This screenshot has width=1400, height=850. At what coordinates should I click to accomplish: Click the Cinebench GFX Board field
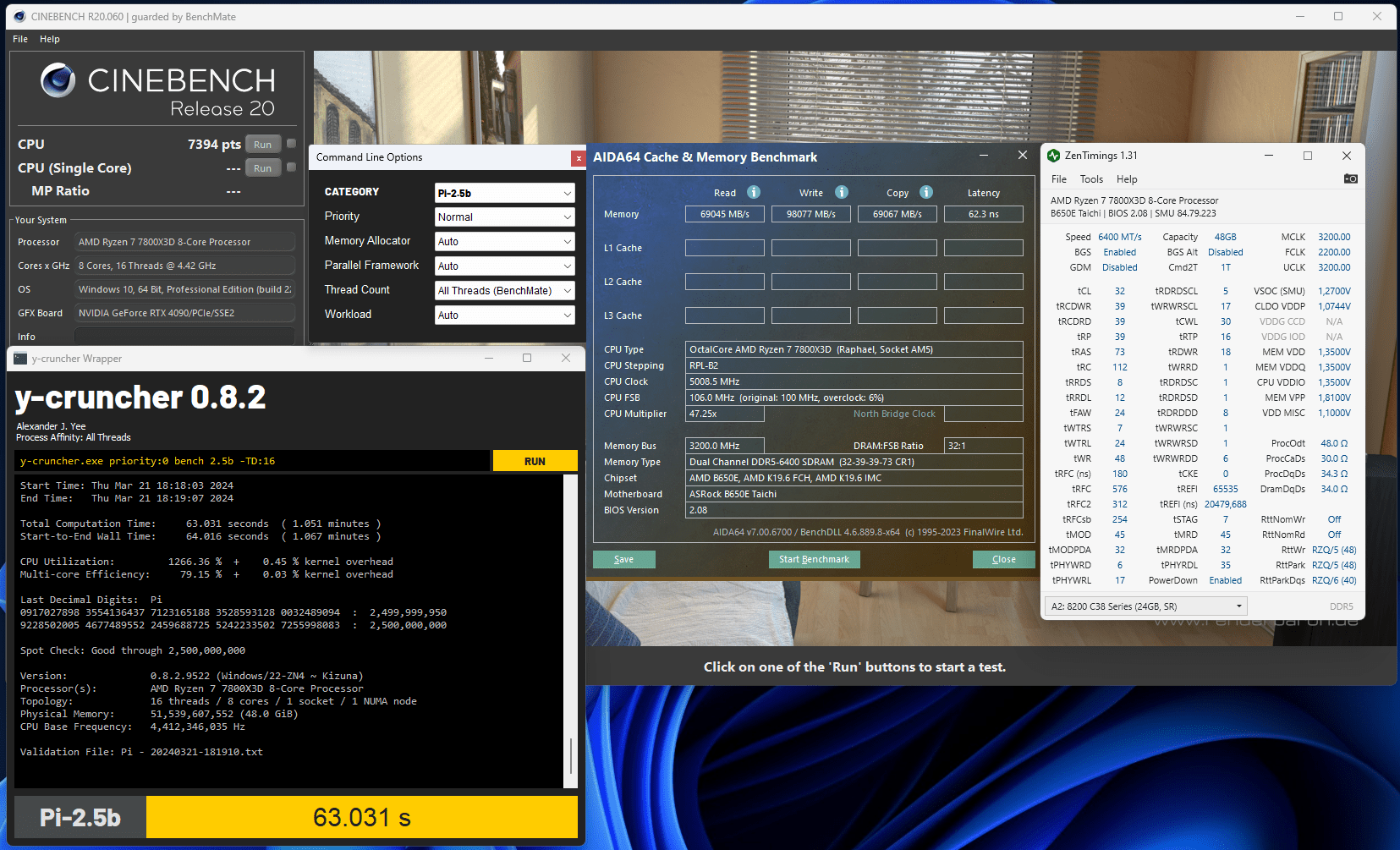coord(184,313)
